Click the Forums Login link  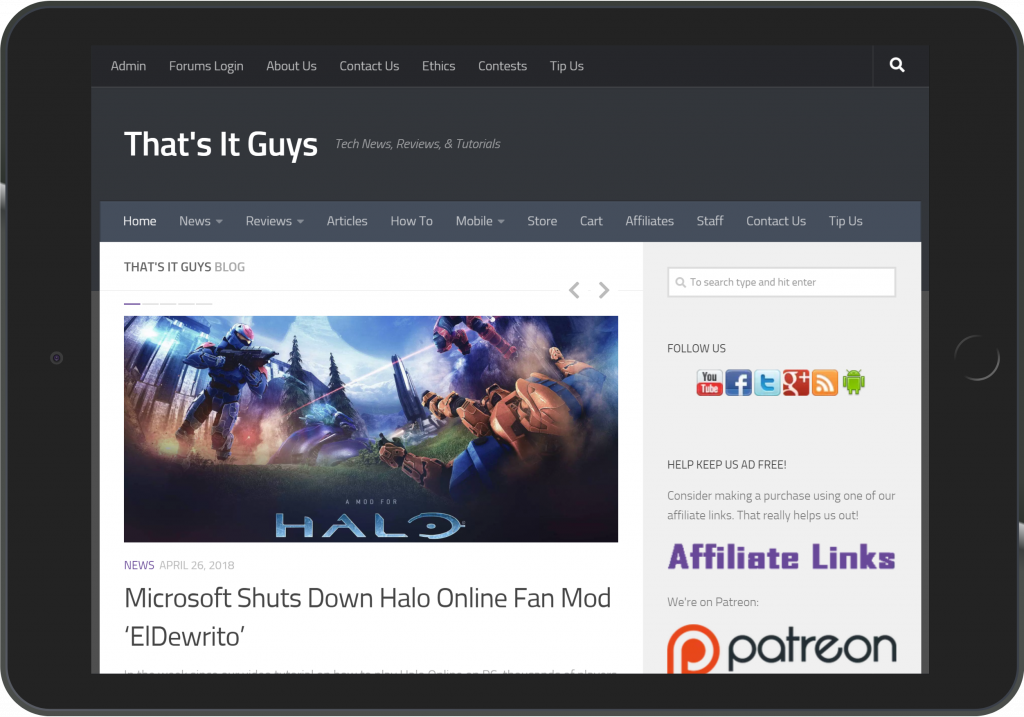[x=206, y=66]
